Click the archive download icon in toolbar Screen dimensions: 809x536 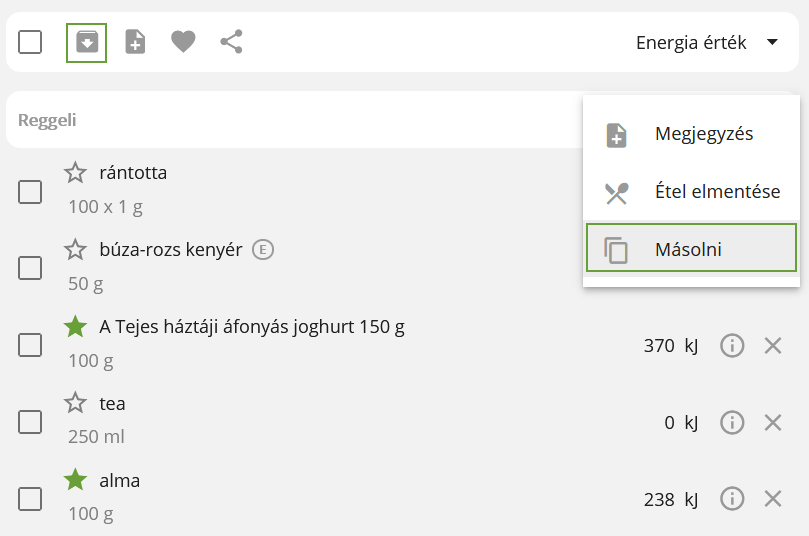(87, 42)
